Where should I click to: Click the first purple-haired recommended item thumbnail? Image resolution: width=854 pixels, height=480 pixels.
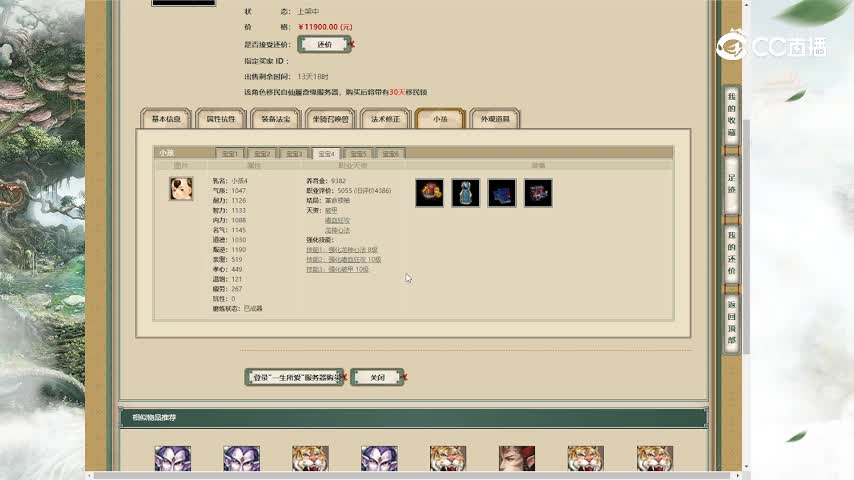[173, 458]
